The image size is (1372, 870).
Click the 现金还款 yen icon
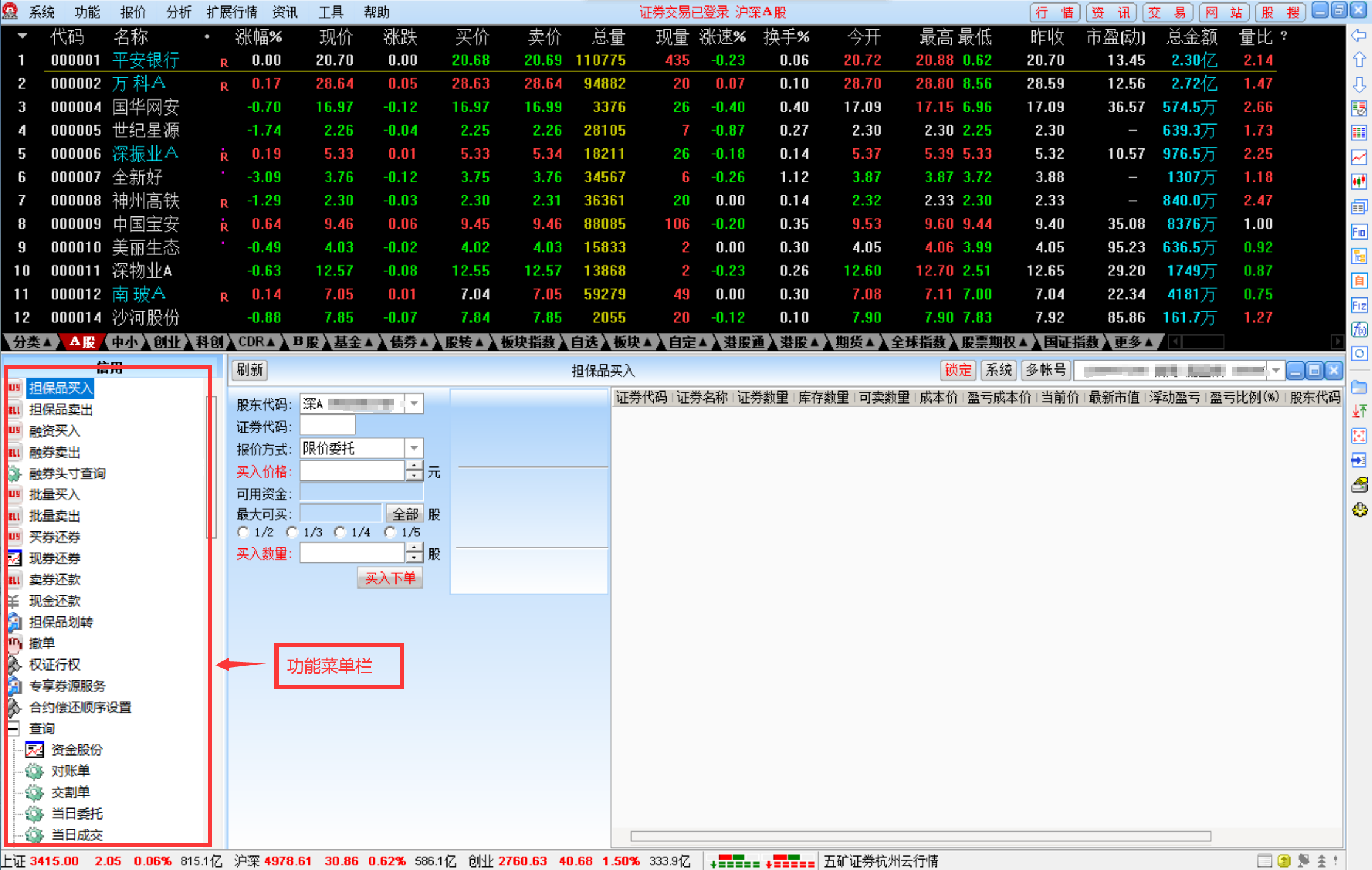15,601
